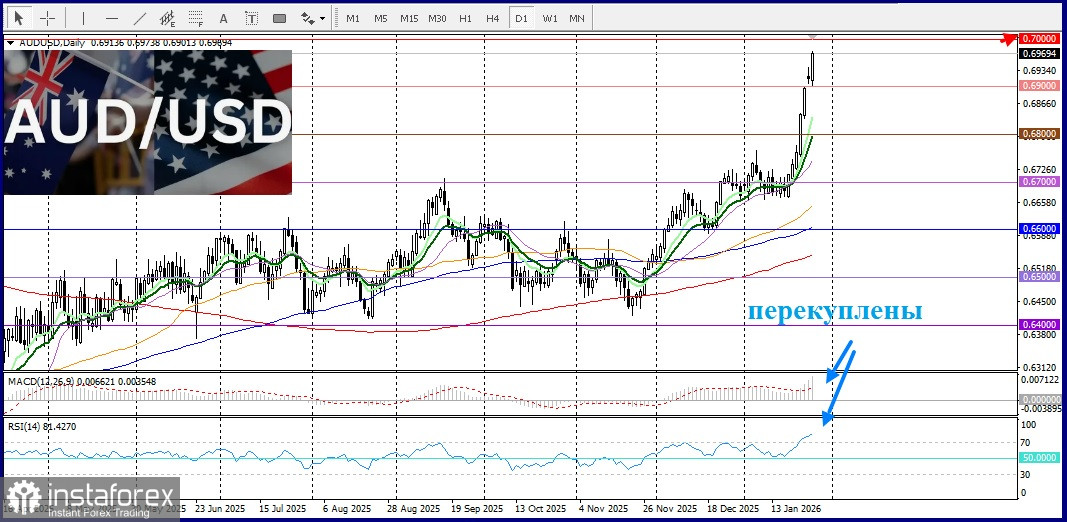Viewport: 1067px width, 522px height.
Task: Switch to M1 timeframe
Action: [x=352, y=18]
